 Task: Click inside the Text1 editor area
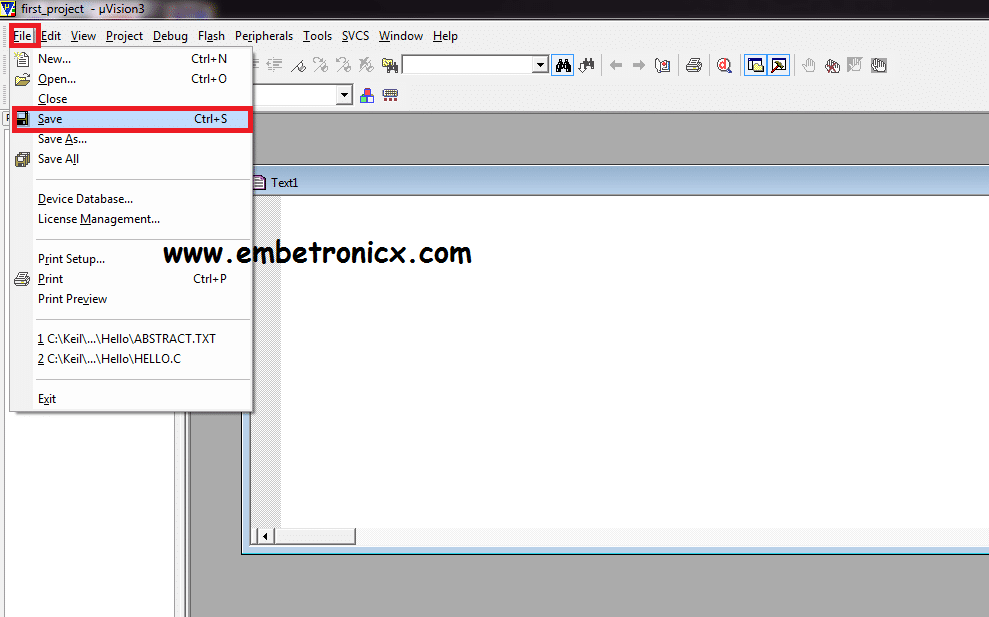pos(635,361)
